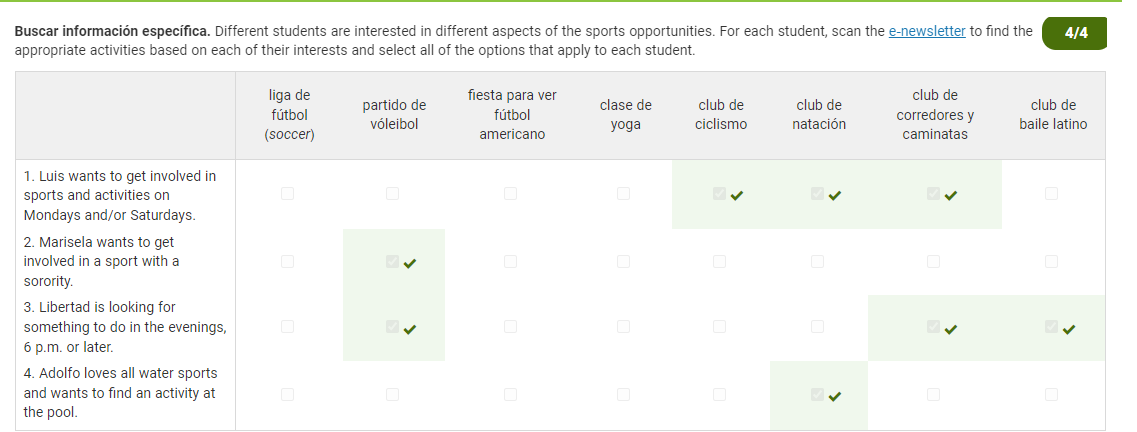Click the 4/4 score badge
Image resolution: width=1137 pixels, height=432 pixels.
(x=1075, y=33)
